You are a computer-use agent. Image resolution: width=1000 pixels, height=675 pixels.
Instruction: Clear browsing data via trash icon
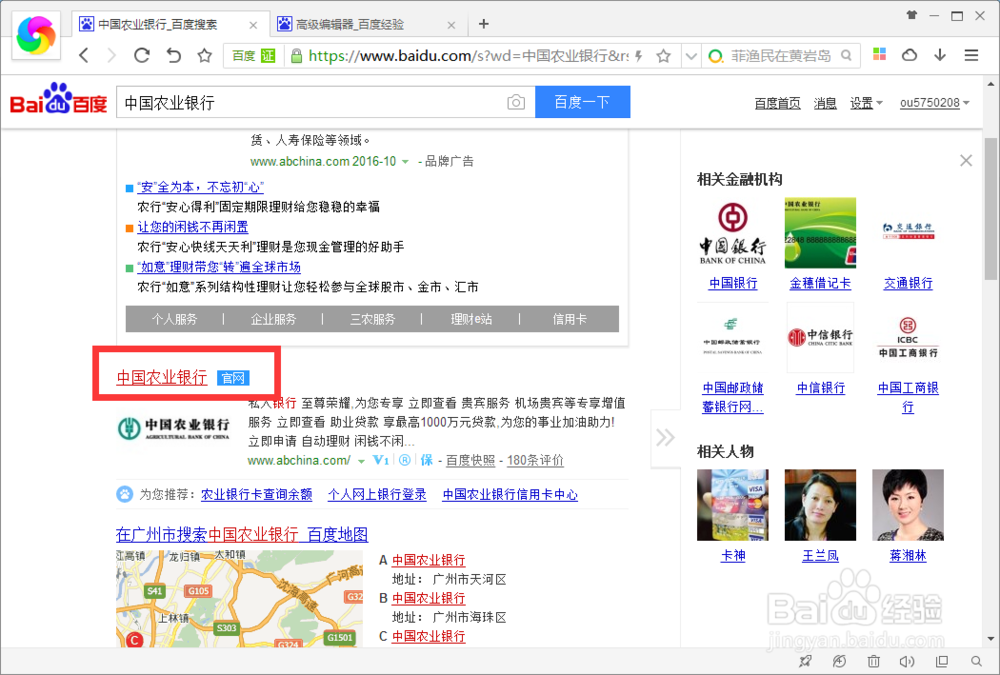[x=873, y=661]
